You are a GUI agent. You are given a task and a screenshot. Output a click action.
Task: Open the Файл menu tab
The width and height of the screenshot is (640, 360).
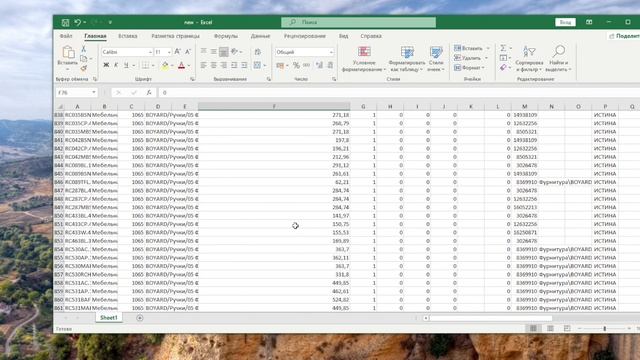click(x=66, y=36)
